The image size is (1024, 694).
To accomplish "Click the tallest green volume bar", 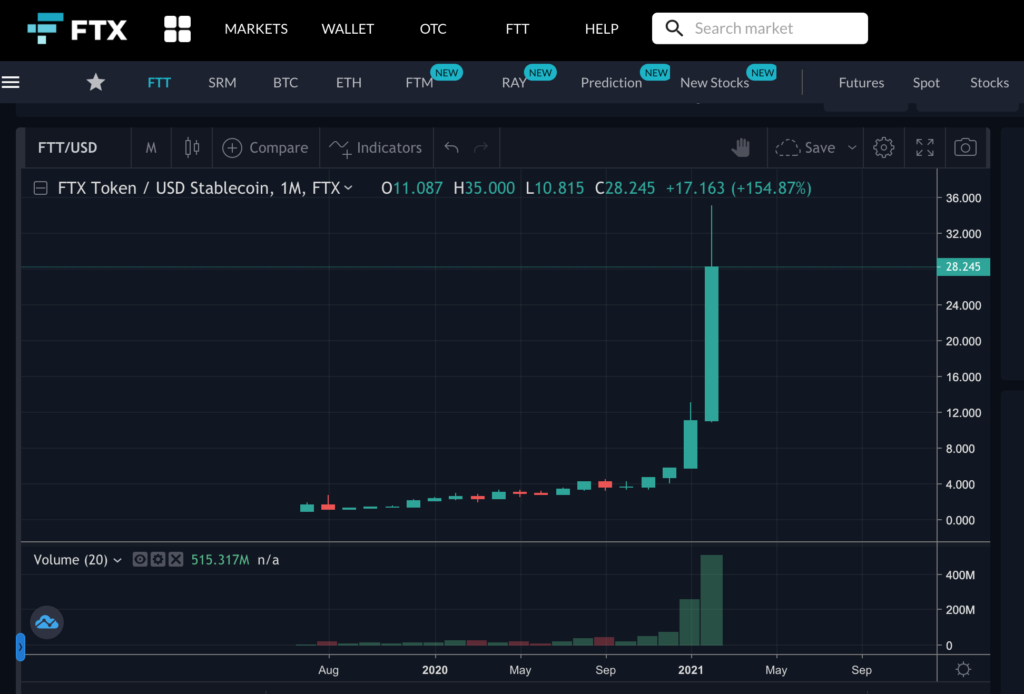I will click(x=711, y=600).
